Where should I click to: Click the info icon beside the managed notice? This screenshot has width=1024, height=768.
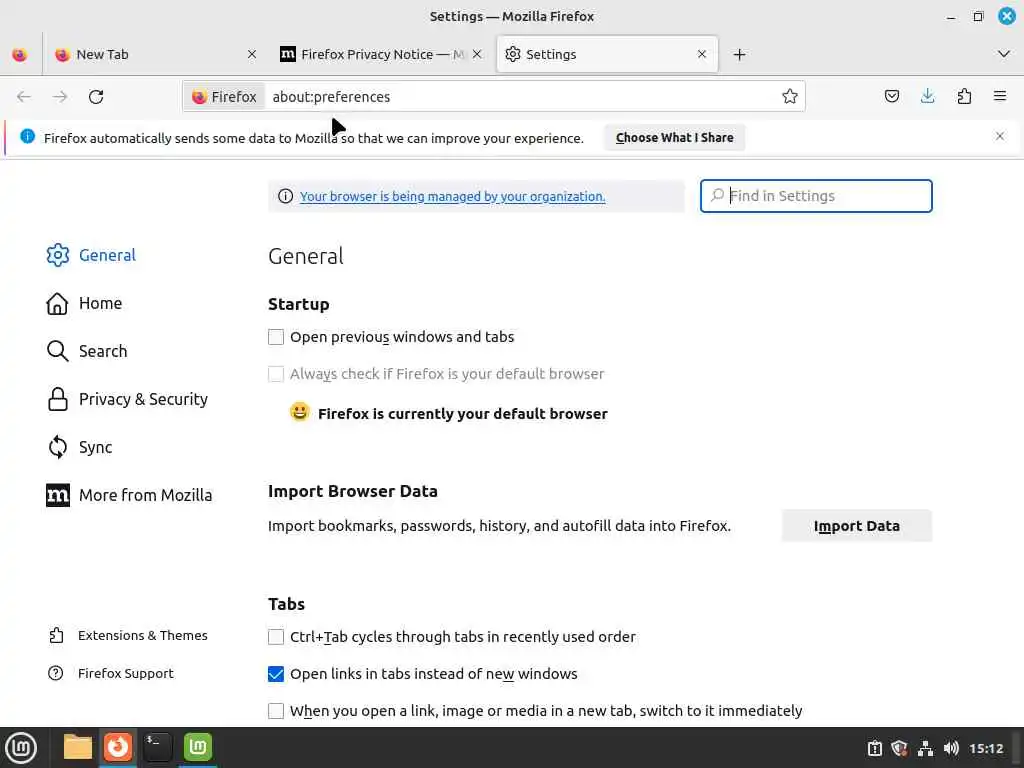pos(285,197)
